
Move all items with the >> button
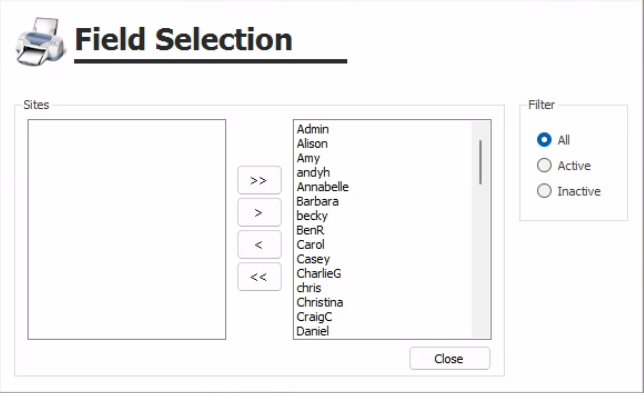[x=259, y=180]
